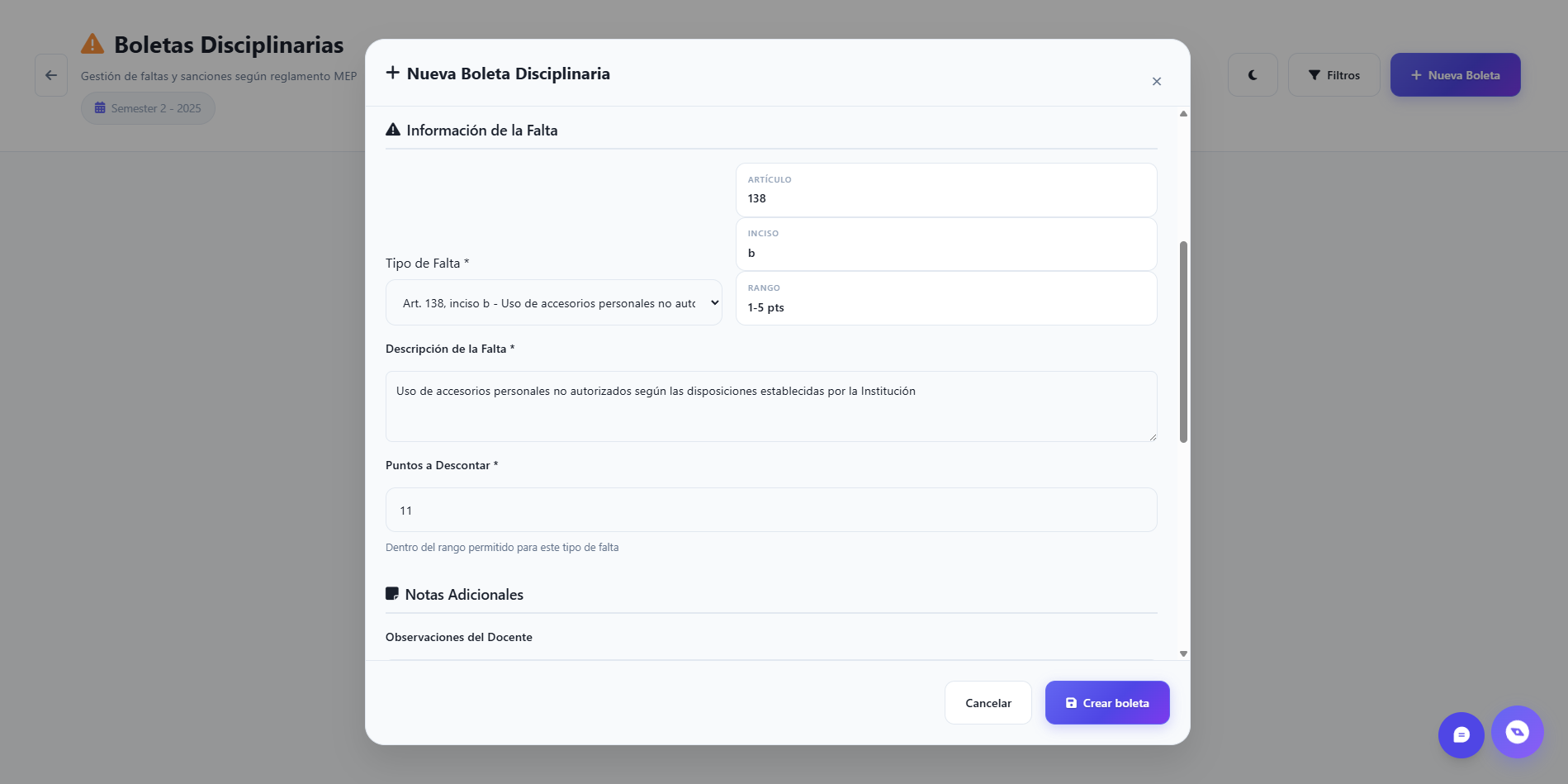Viewport: 1568px width, 784px height.
Task: Click the scroll down arrow in dialog
Action: [x=1183, y=653]
